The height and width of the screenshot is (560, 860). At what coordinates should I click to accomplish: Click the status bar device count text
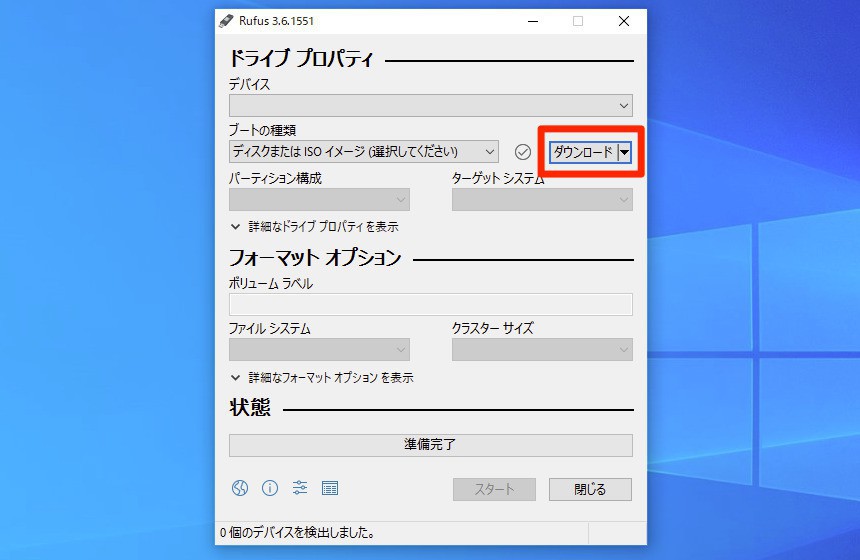[x=297, y=533]
